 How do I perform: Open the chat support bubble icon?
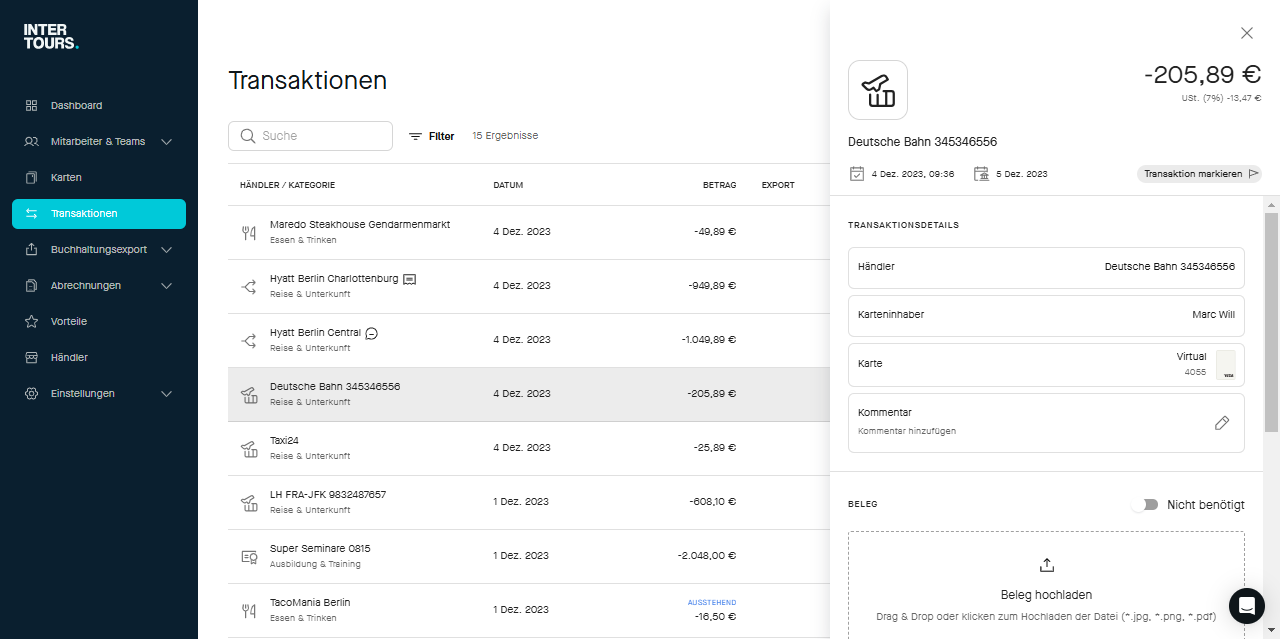click(x=1246, y=605)
